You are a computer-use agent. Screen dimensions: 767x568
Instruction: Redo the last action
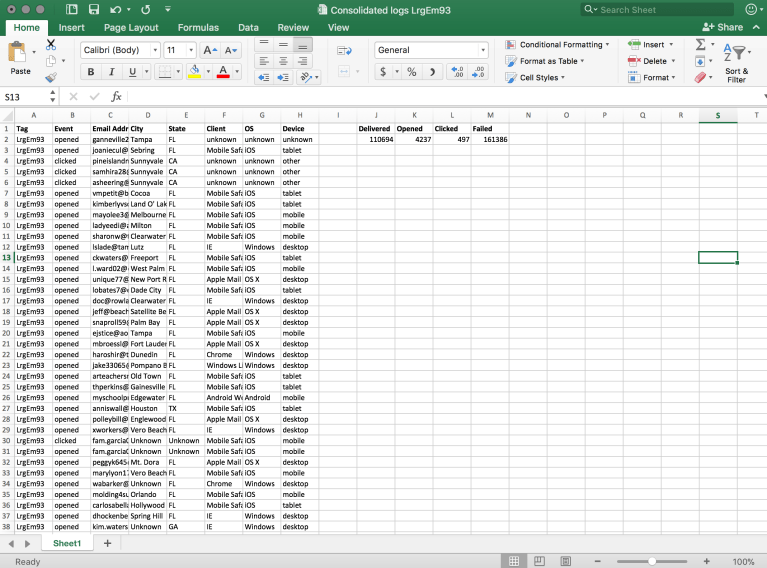[x=145, y=9]
